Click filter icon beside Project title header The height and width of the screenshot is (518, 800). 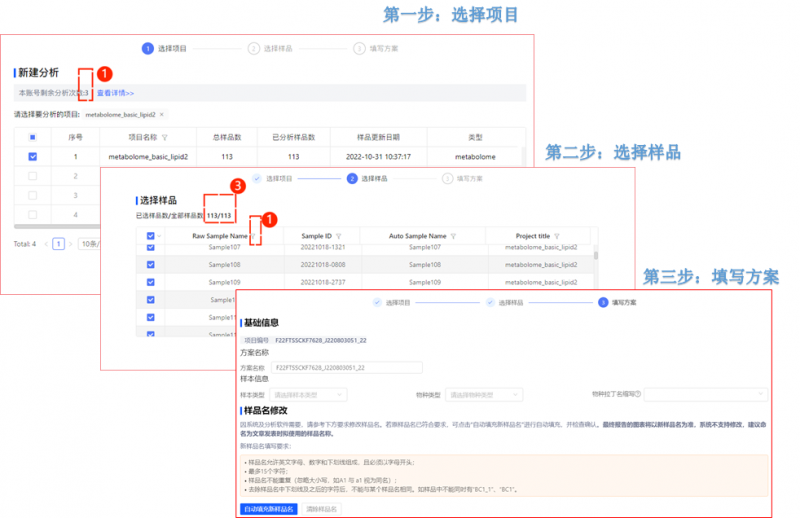click(558, 236)
